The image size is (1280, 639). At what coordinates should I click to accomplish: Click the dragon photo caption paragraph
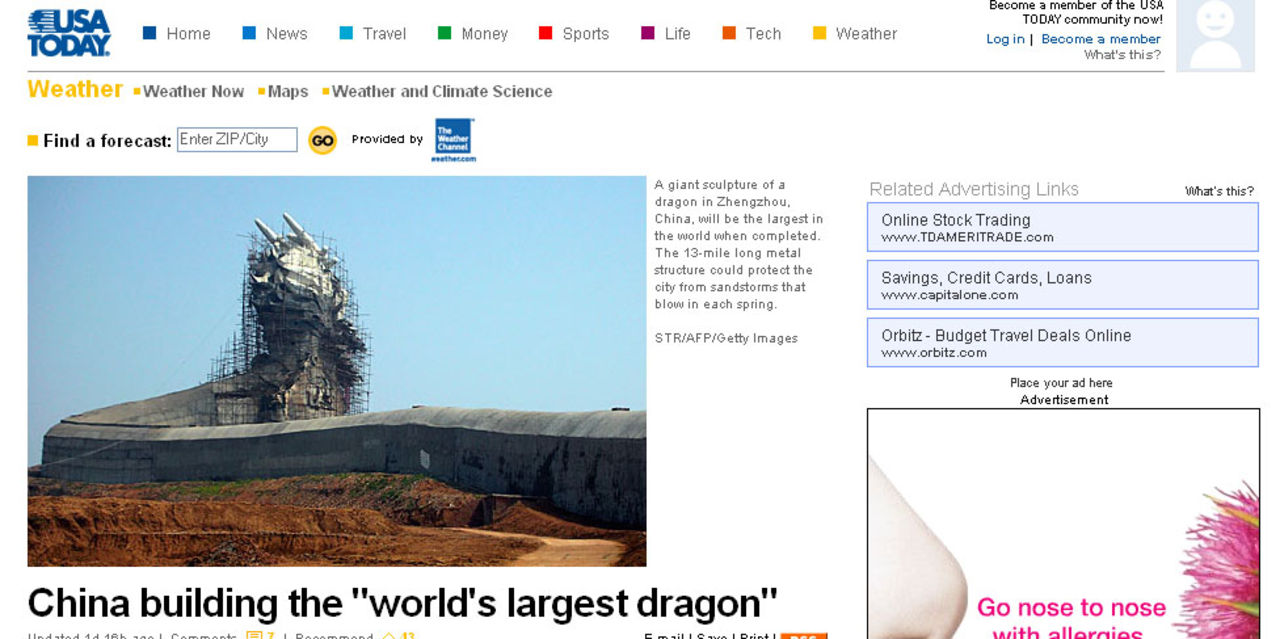(x=739, y=244)
